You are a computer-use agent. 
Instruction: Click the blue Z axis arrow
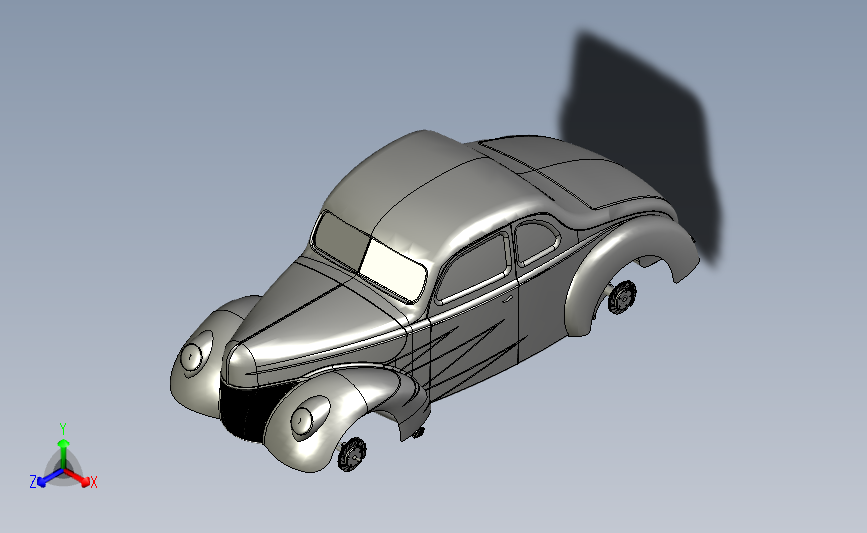[x=50, y=479]
